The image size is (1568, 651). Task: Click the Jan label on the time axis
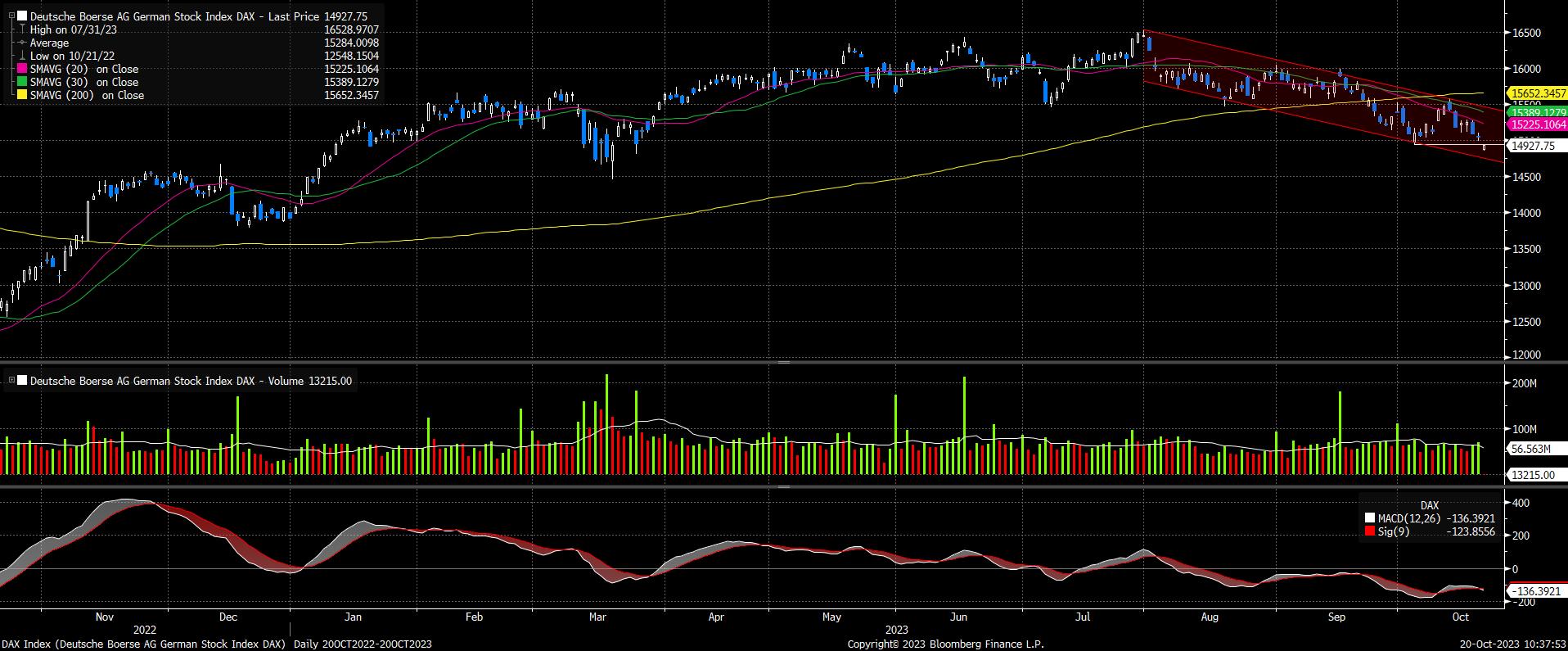click(x=353, y=617)
